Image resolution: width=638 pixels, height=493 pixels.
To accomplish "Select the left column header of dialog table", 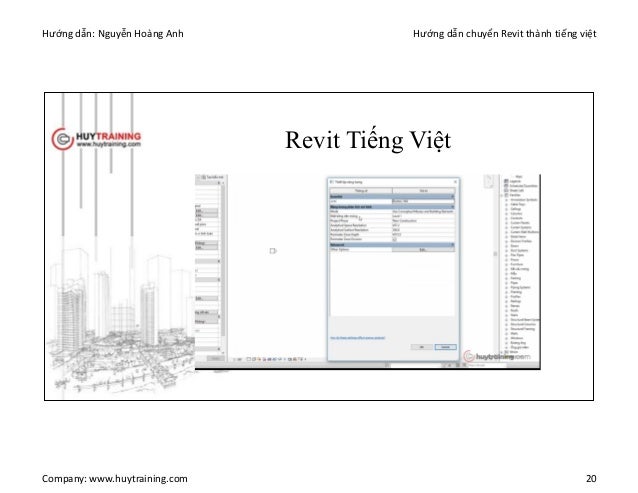I will tap(361, 191).
